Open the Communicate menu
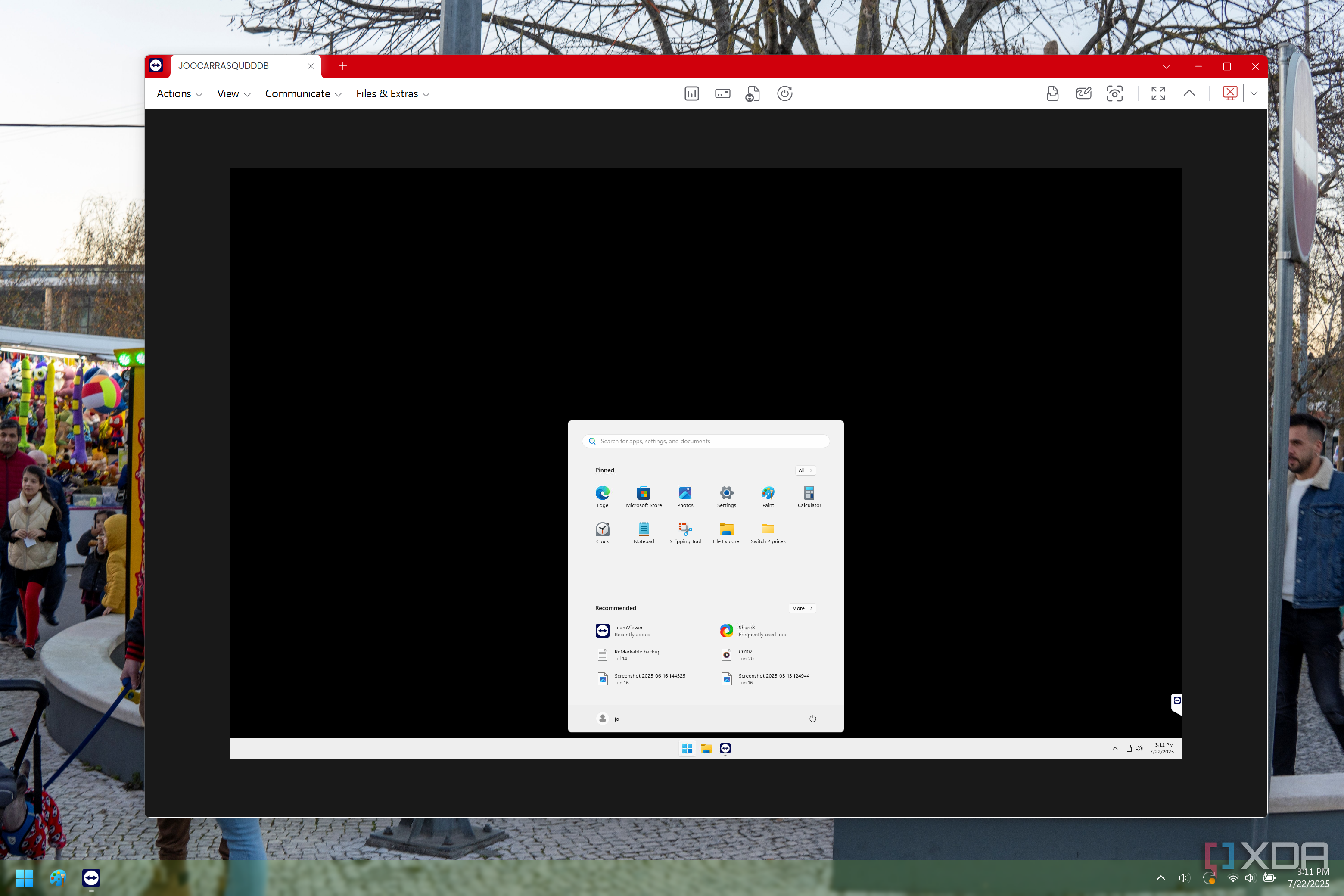This screenshot has width=1344, height=896. (303, 94)
